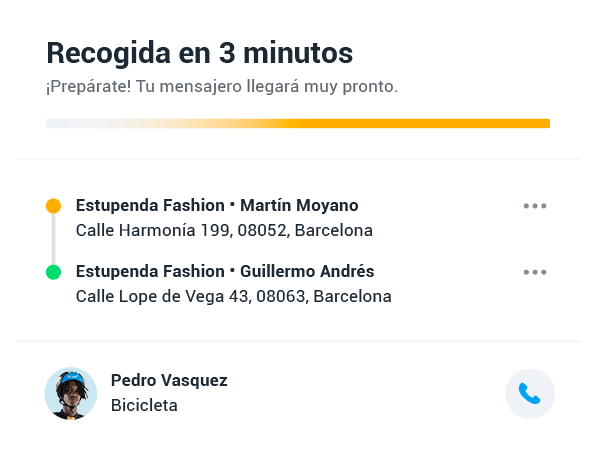Screen dimensions: 597x454
Task: Click the name Martín Moyano in pickup row
Action: [299, 205]
